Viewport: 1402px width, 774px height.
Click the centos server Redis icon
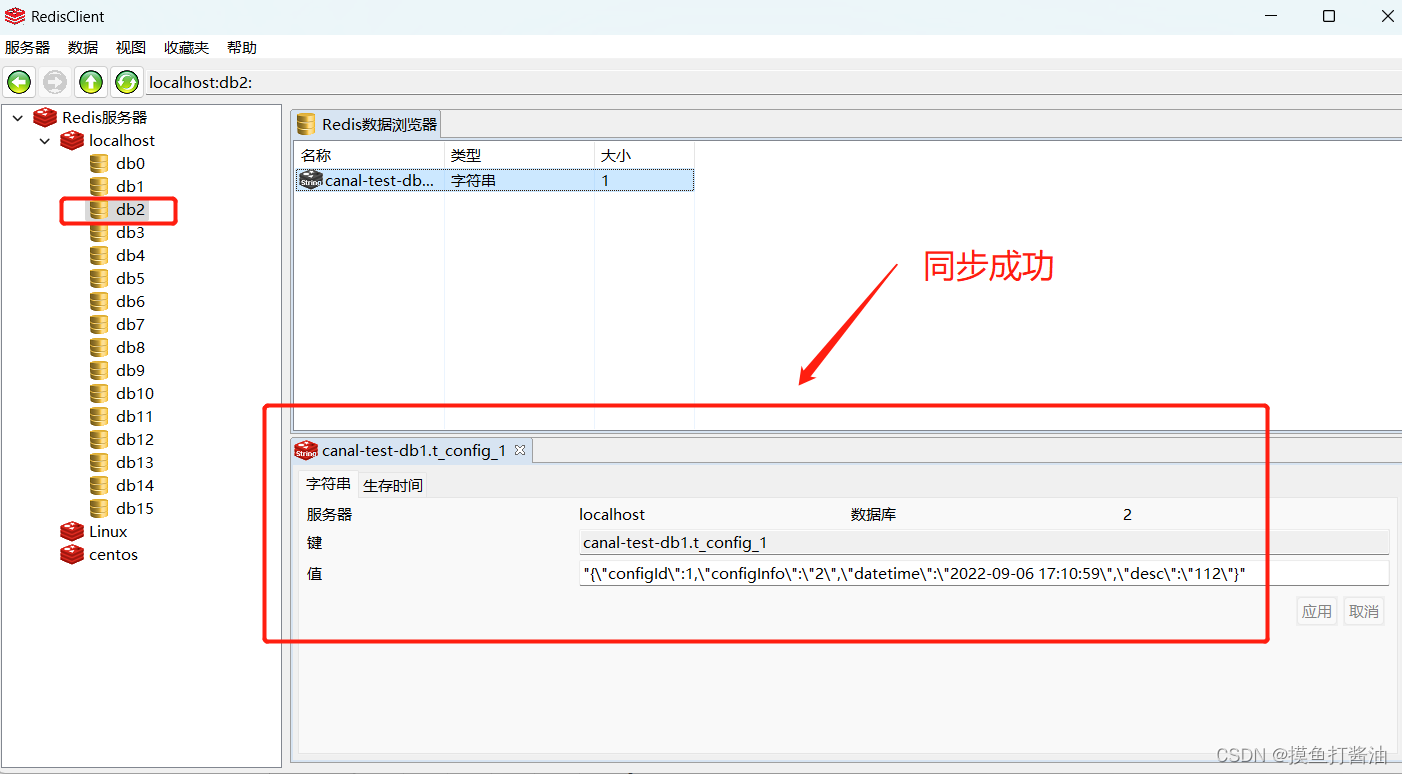pyautogui.click(x=72, y=554)
